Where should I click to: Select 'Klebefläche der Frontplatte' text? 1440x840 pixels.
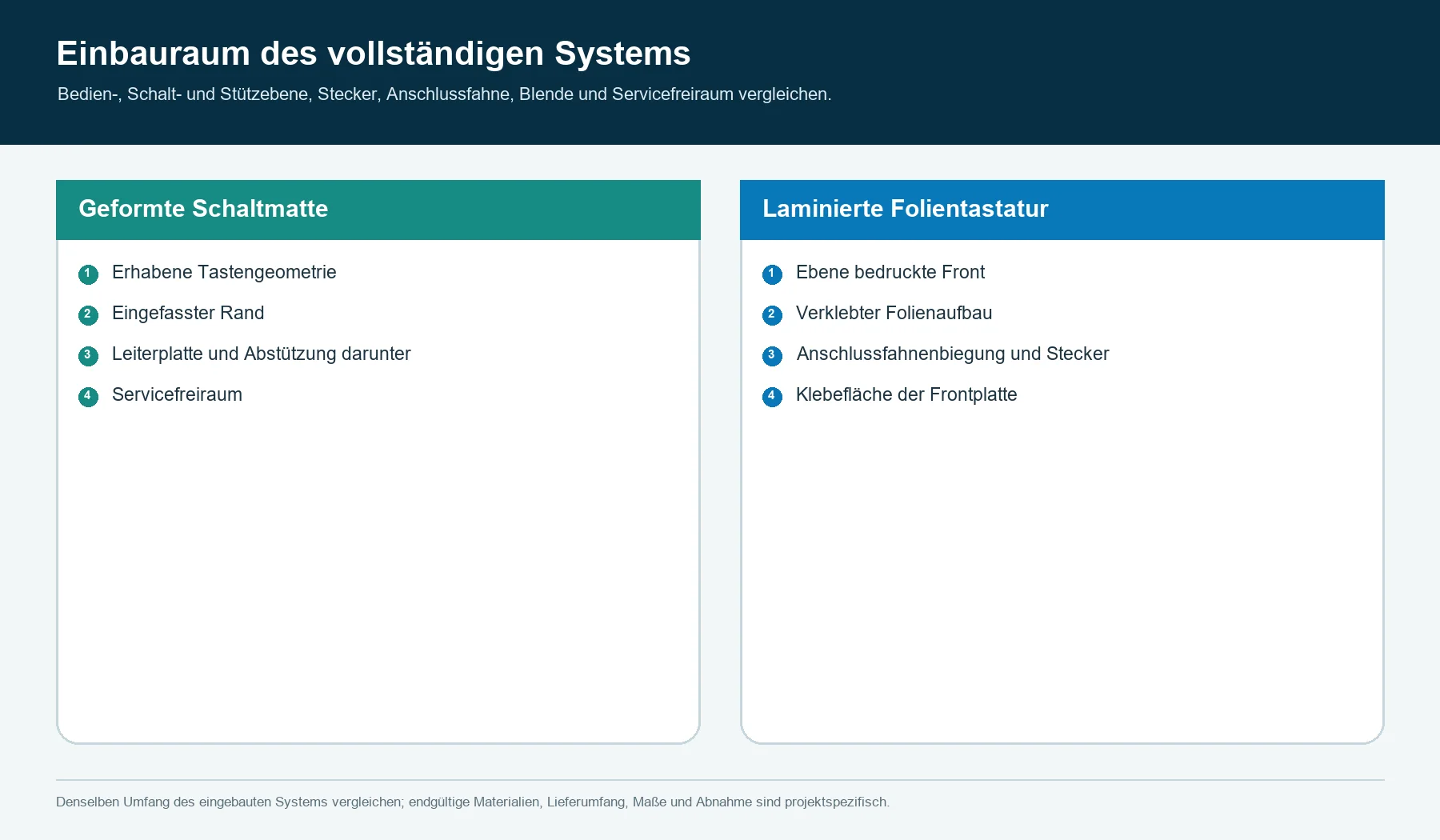[x=906, y=395]
